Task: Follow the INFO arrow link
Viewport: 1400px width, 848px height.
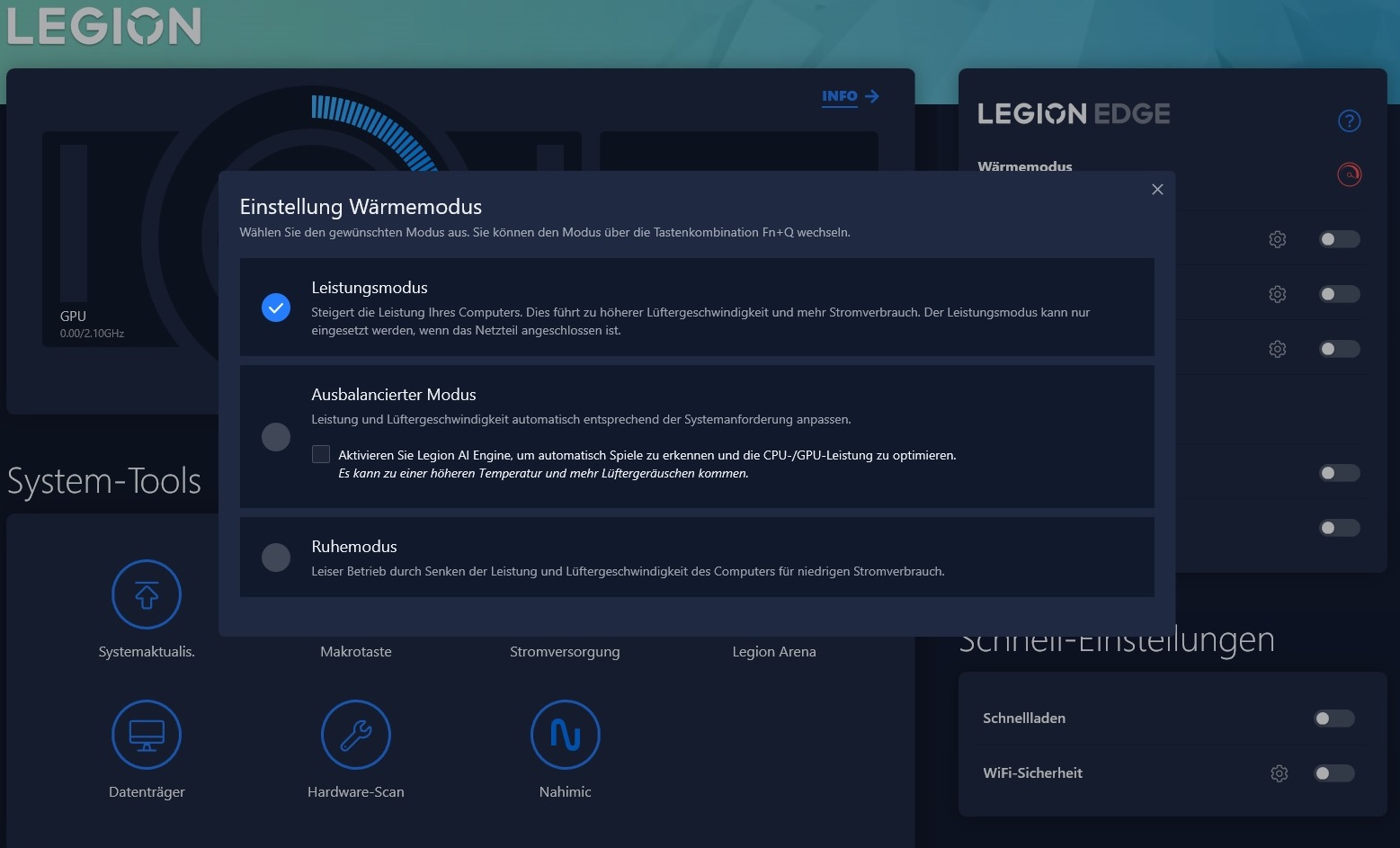Action: pos(850,96)
